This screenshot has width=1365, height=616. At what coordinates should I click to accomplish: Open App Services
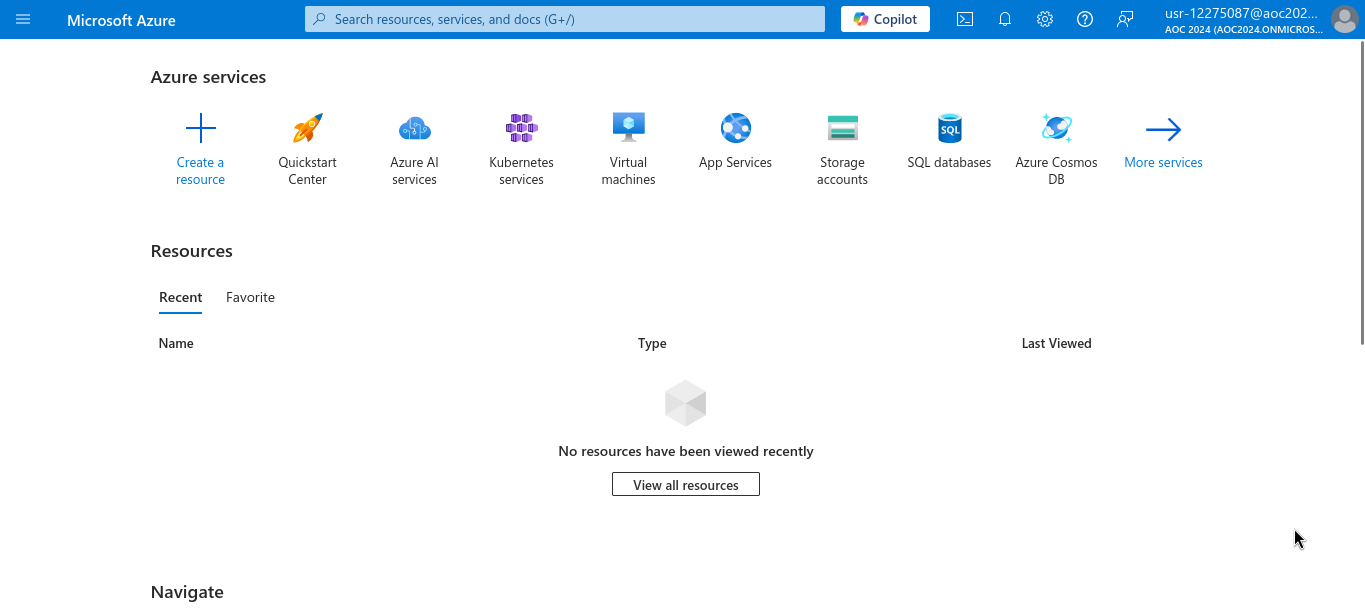pos(735,129)
